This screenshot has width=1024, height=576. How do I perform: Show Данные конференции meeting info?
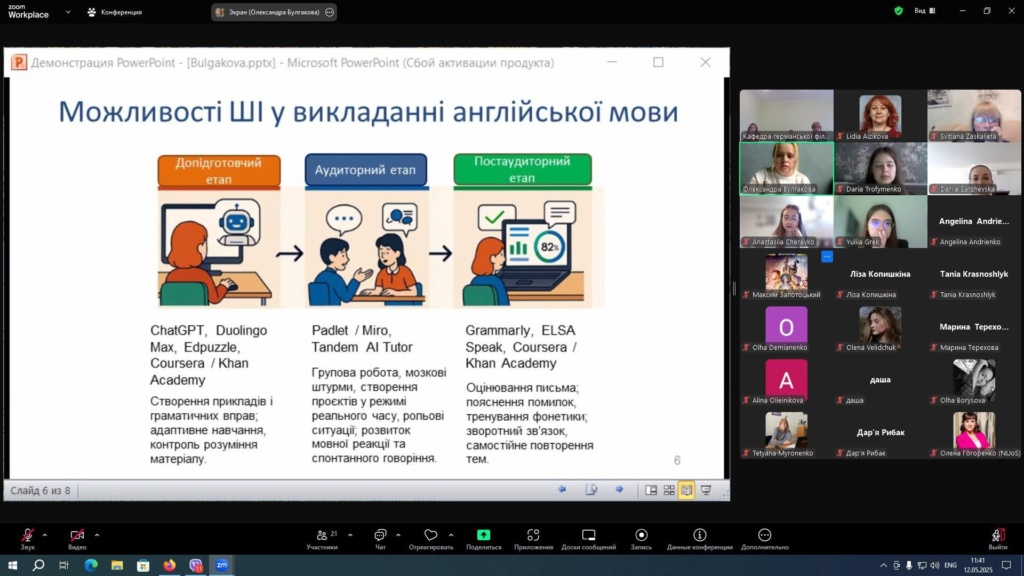pyautogui.click(x=699, y=539)
